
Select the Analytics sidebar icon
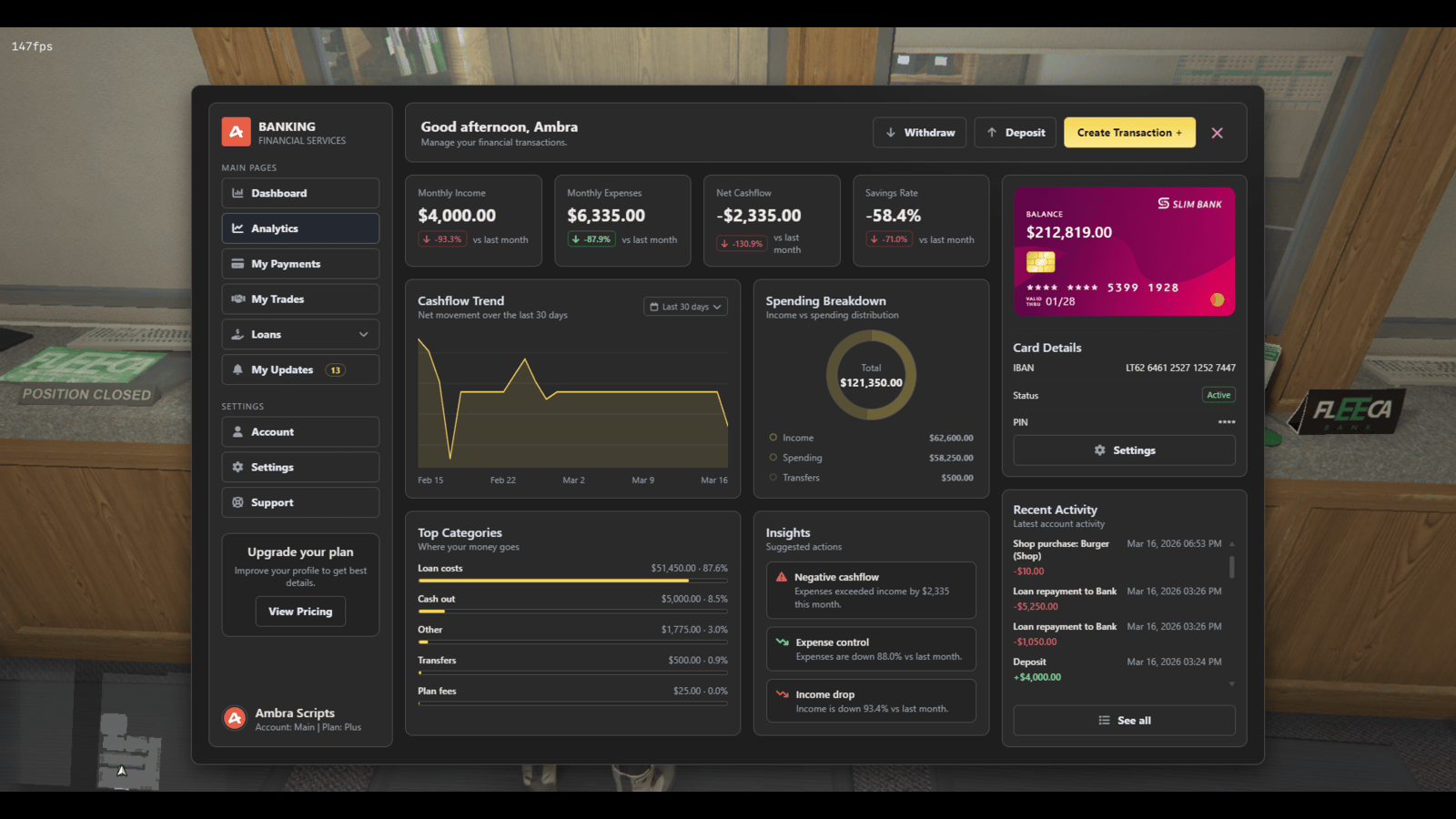(238, 228)
